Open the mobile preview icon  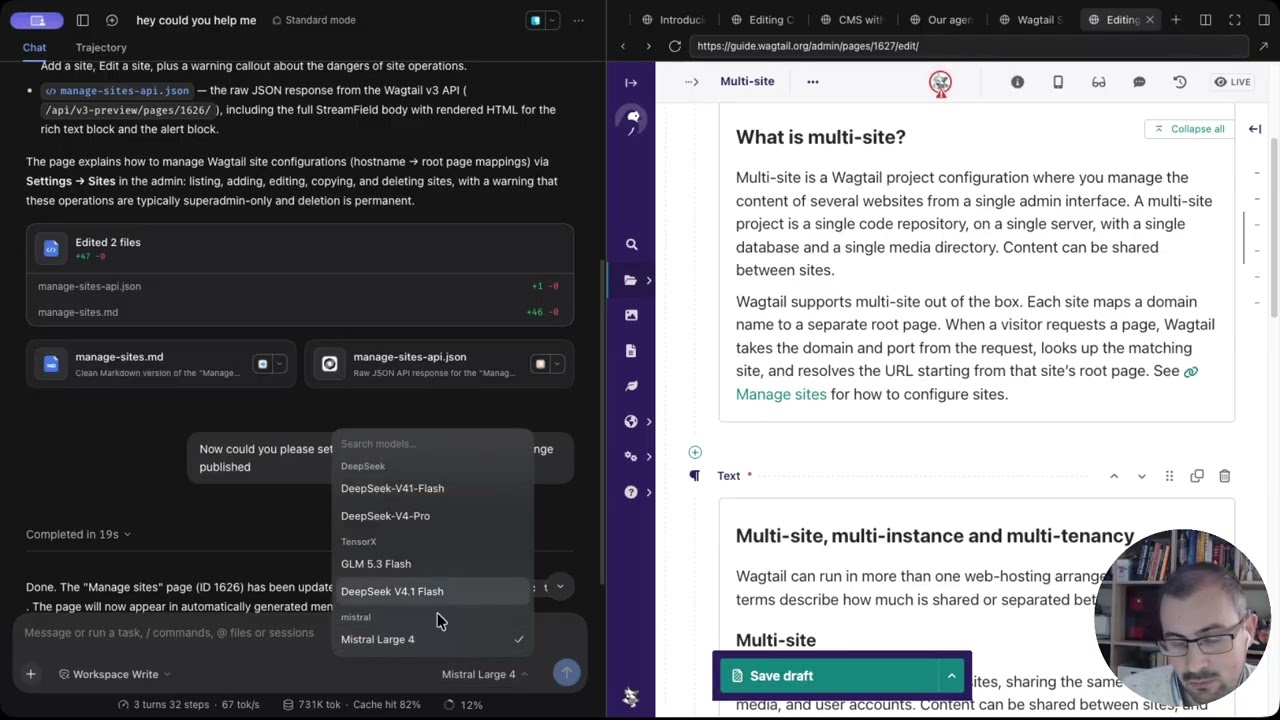pyautogui.click(x=1058, y=82)
